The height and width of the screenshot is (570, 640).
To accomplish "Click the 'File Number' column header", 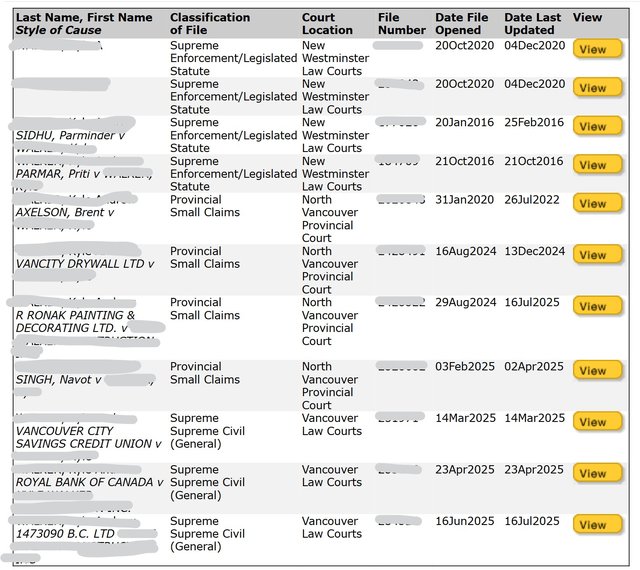I will 402,24.
